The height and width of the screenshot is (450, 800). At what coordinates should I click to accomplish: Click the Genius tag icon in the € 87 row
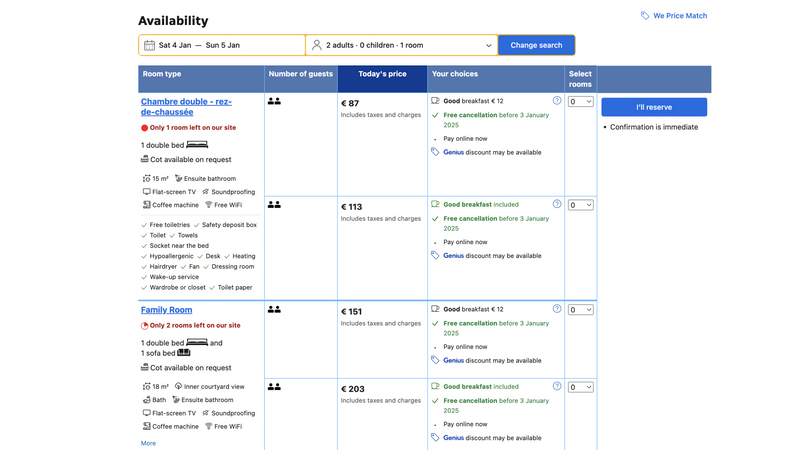coord(435,152)
